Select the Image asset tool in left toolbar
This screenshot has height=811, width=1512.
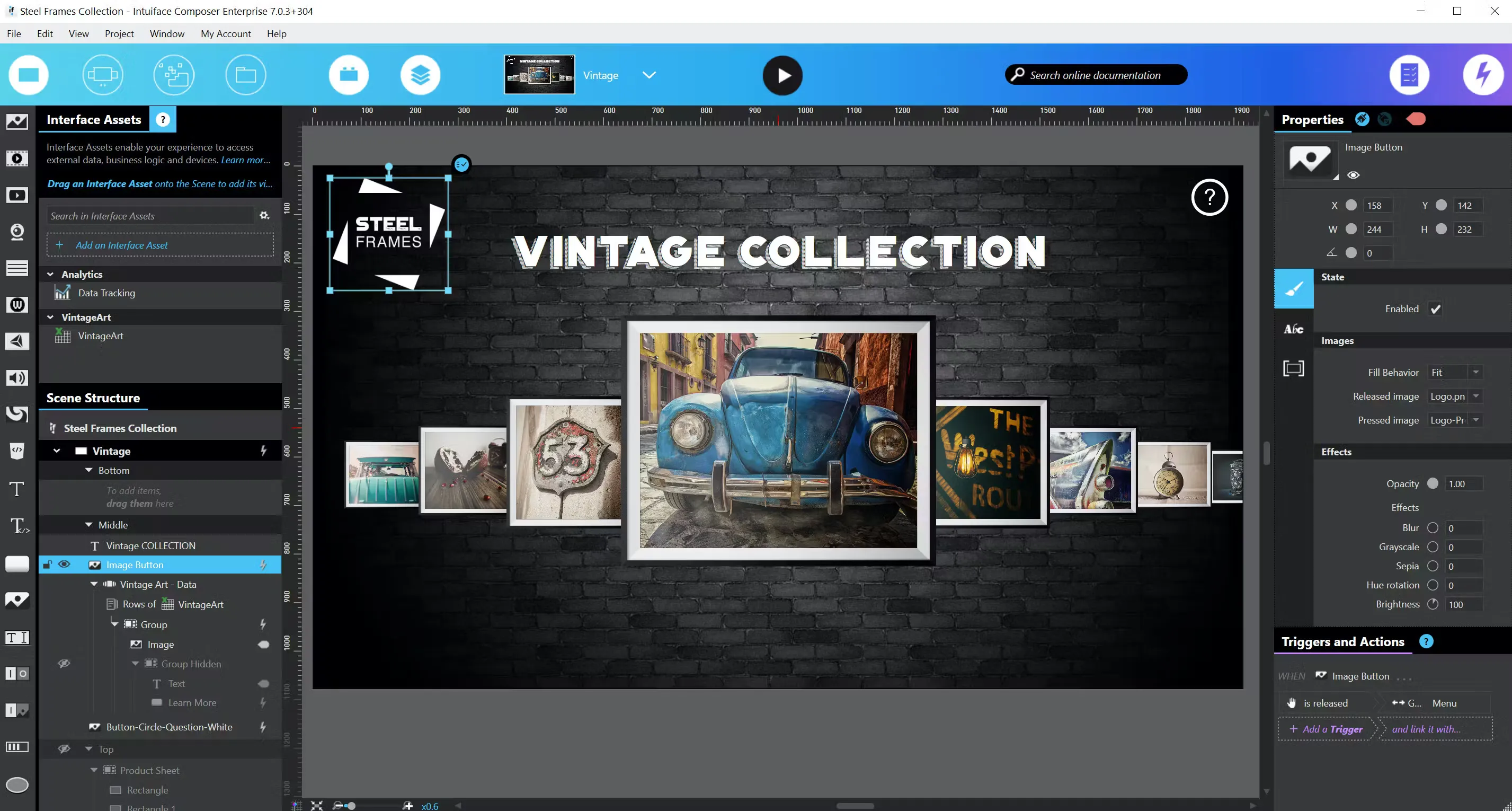17,121
